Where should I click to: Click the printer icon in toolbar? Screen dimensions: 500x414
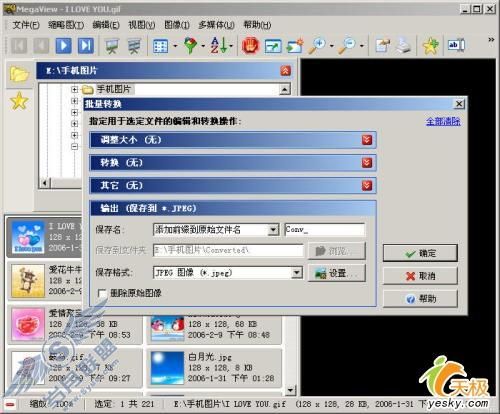coord(403,46)
